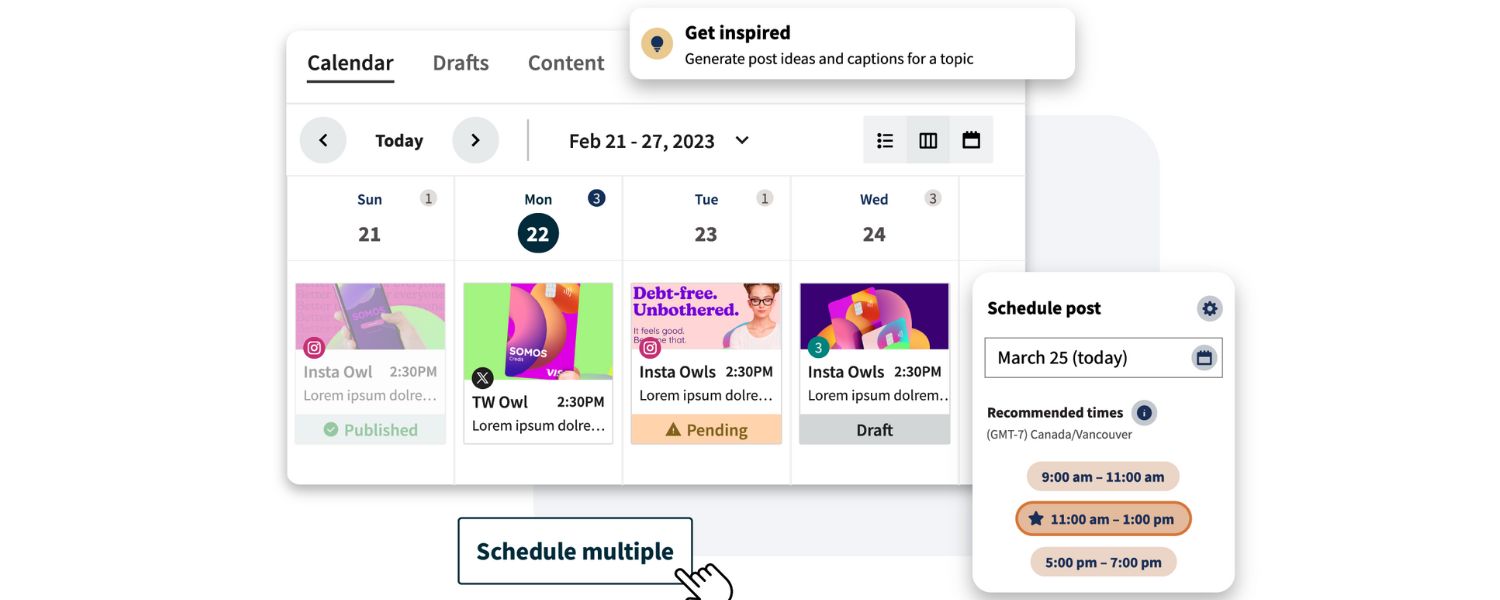Viewport: 1500px width, 600px height.
Task: Deselect the starred 11:00 am – 1:00 pm slot
Action: click(x=1103, y=518)
